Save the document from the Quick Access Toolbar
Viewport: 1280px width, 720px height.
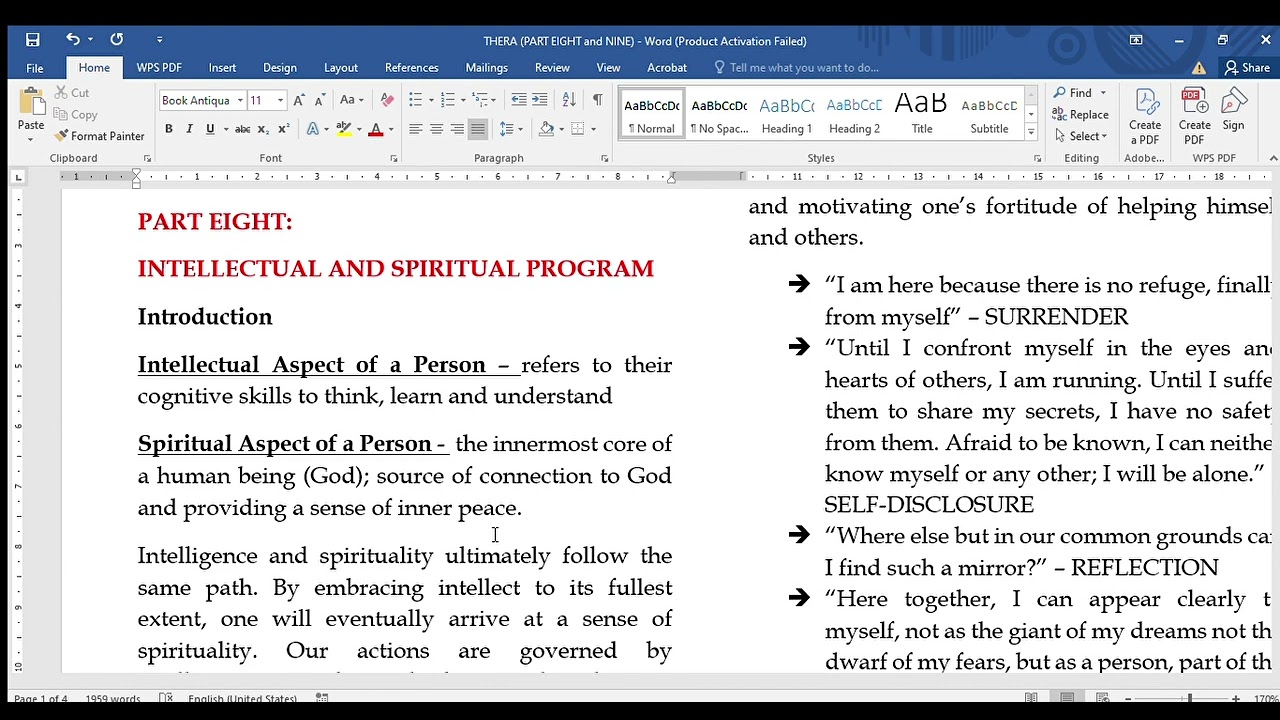coord(33,40)
